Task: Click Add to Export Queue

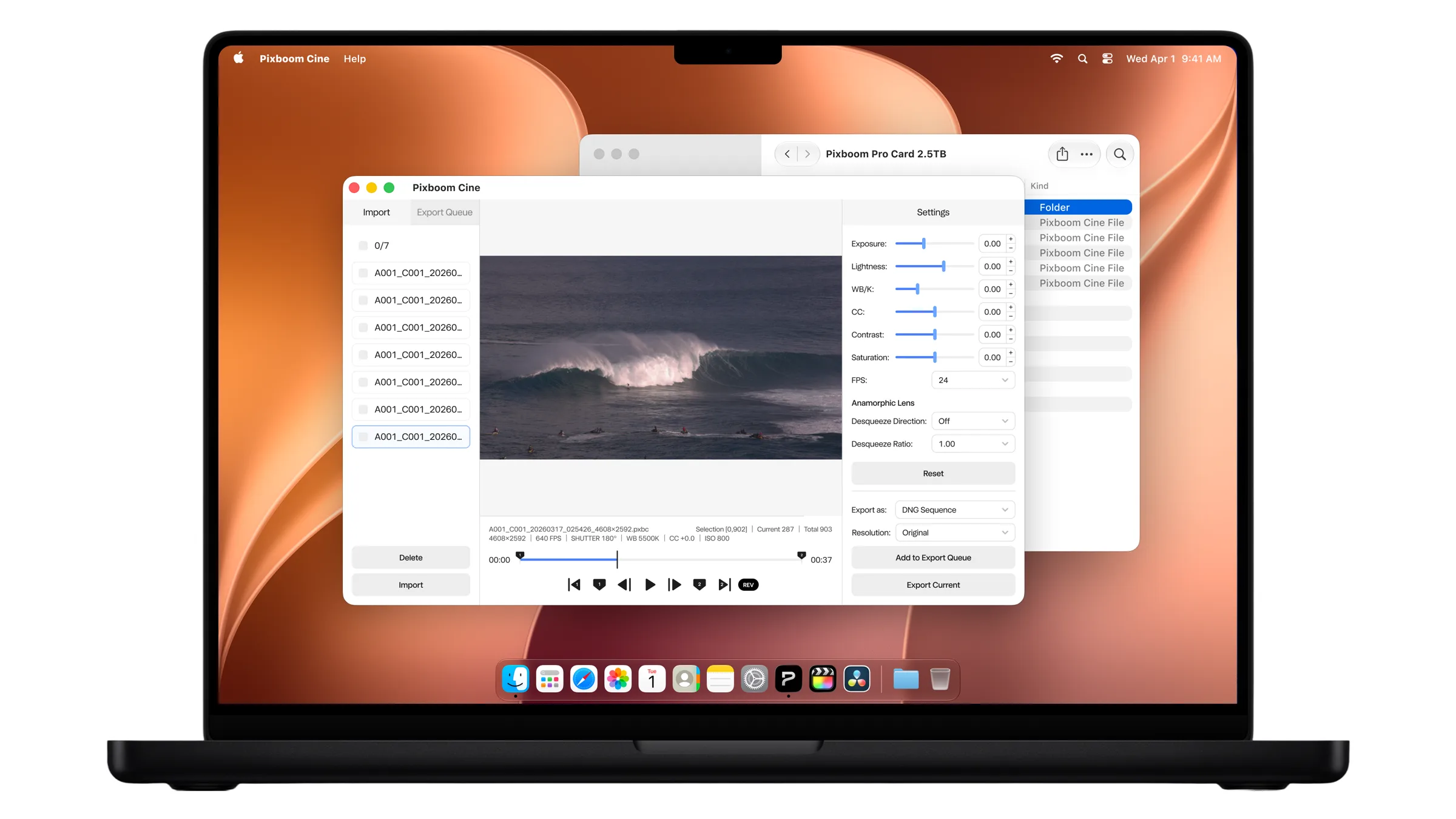Action: click(933, 558)
